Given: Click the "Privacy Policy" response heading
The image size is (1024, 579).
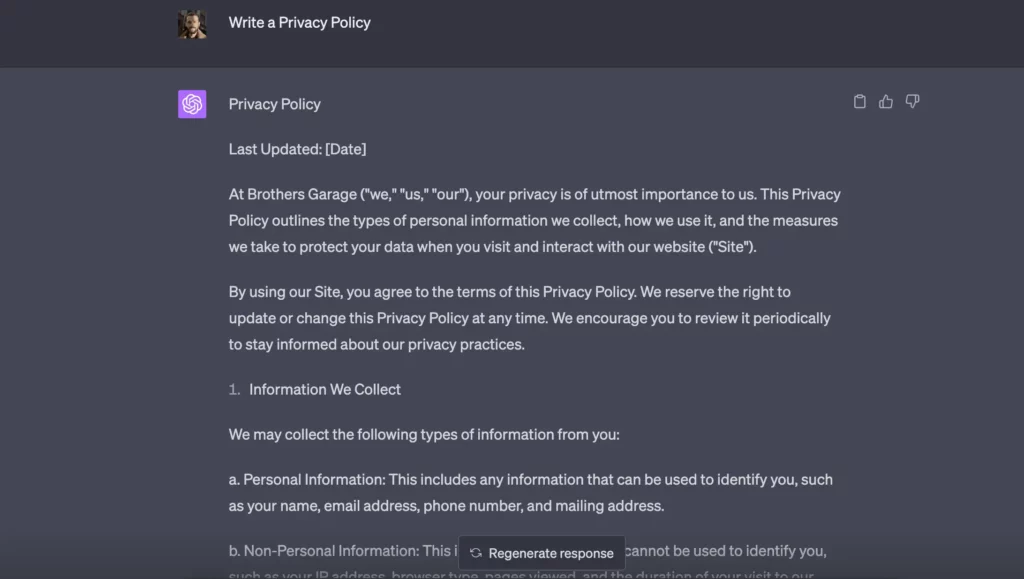Looking at the screenshot, I should [274, 104].
